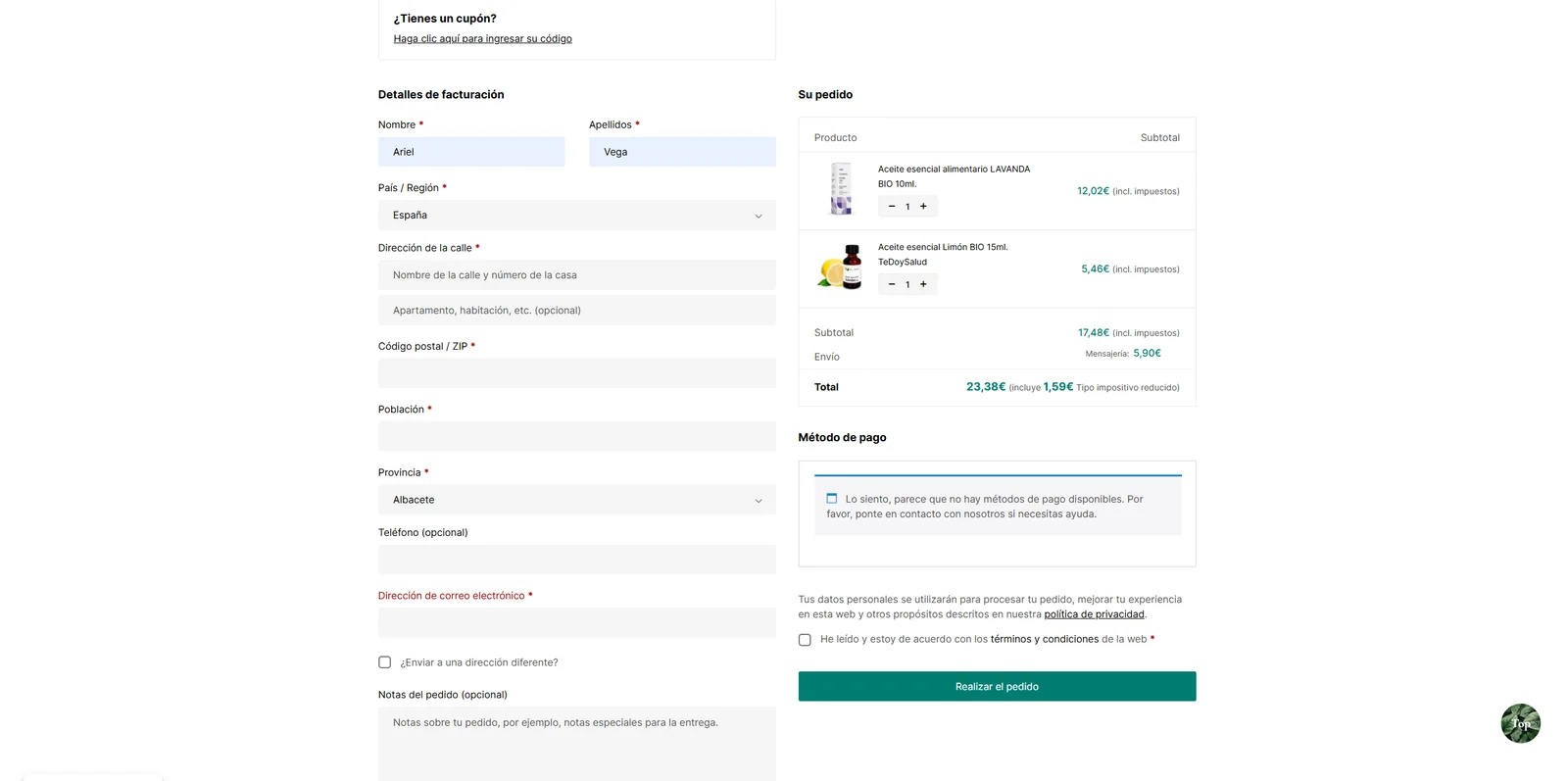This screenshot has width=1568, height=781.
Task: Click the Limón price '5,46€'
Action: click(x=1095, y=268)
